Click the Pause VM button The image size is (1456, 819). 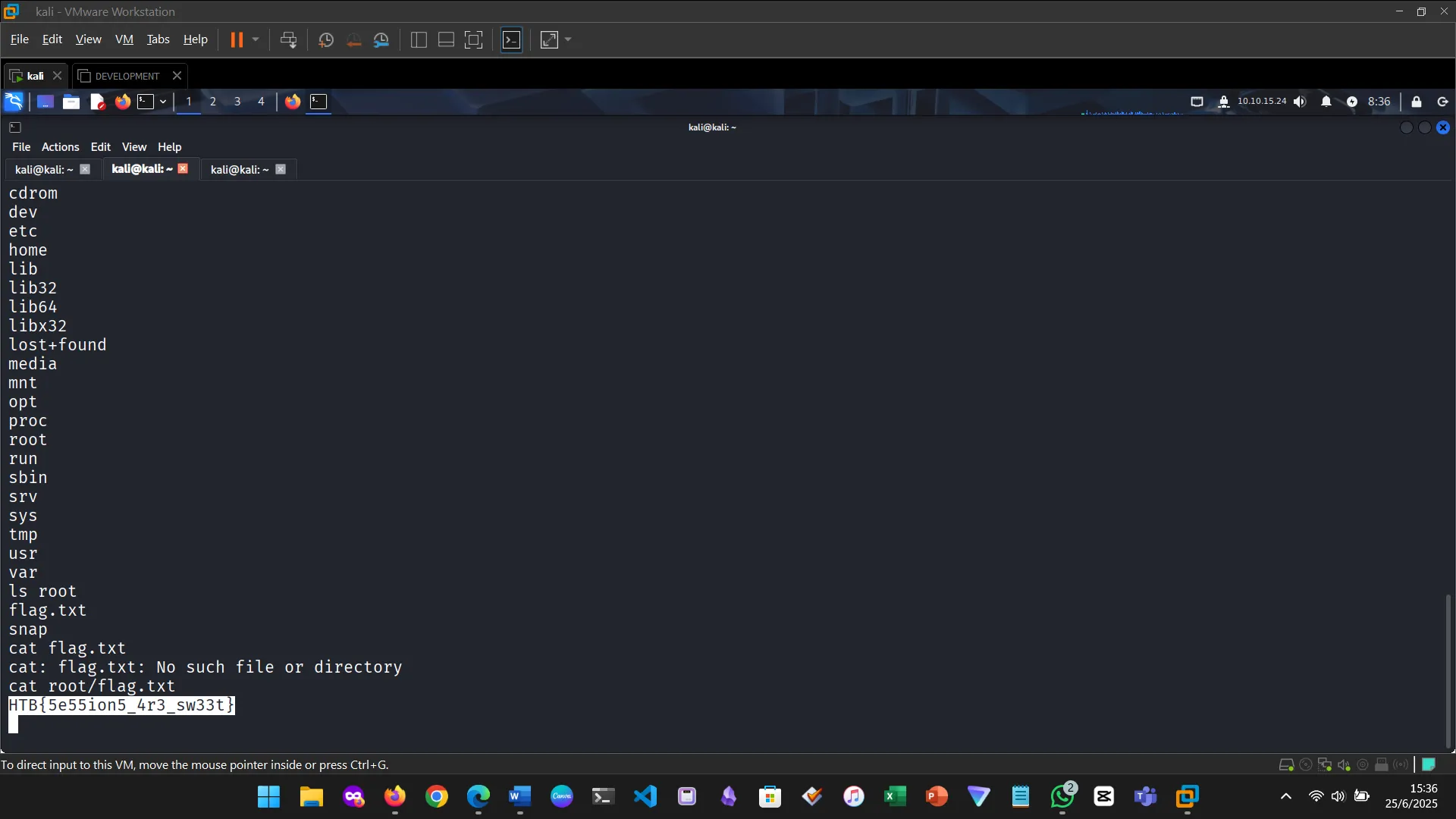coord(237,40)
